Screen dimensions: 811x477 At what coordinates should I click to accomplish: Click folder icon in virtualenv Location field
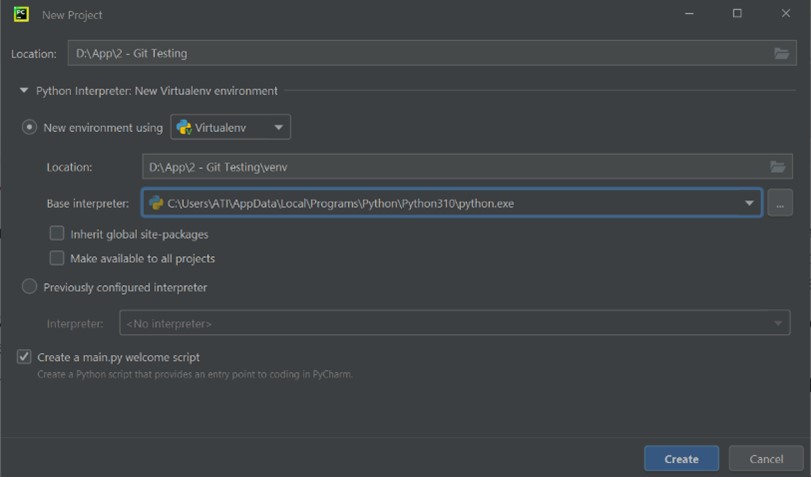(778, 167)
